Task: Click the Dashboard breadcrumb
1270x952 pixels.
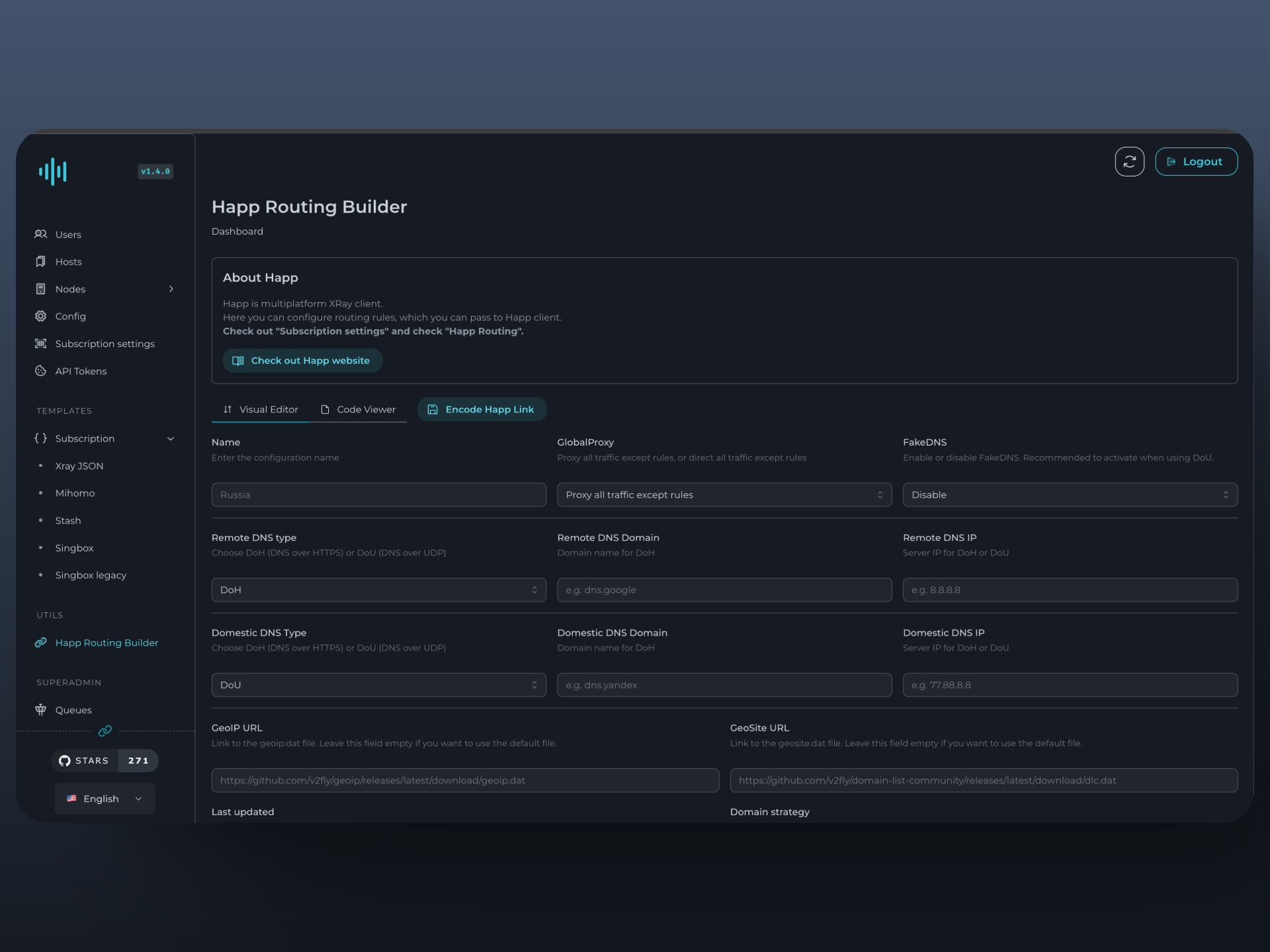Action: pyautogui.click(x=237, y=231)
